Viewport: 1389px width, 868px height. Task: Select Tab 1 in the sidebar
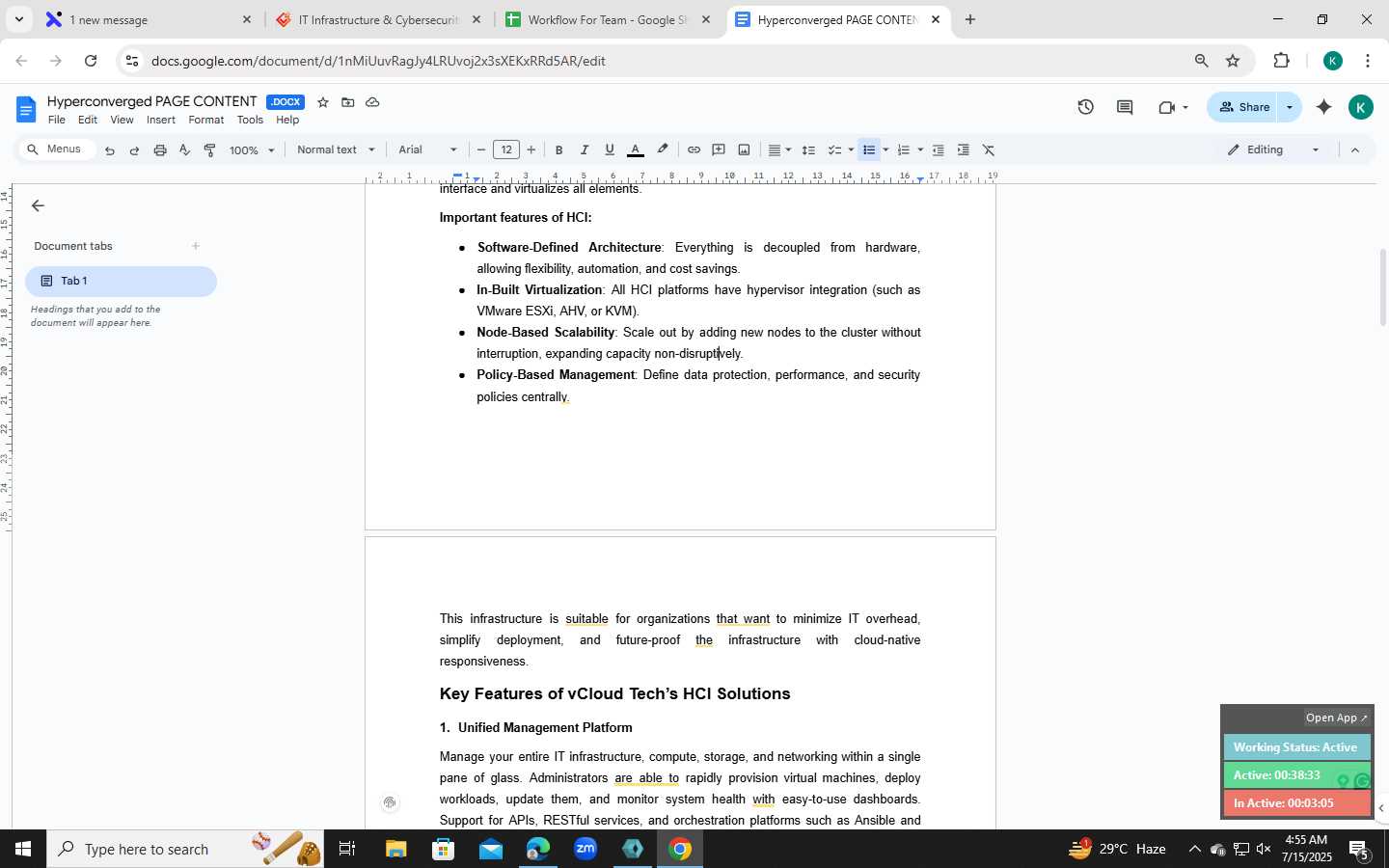click(121, 281)
